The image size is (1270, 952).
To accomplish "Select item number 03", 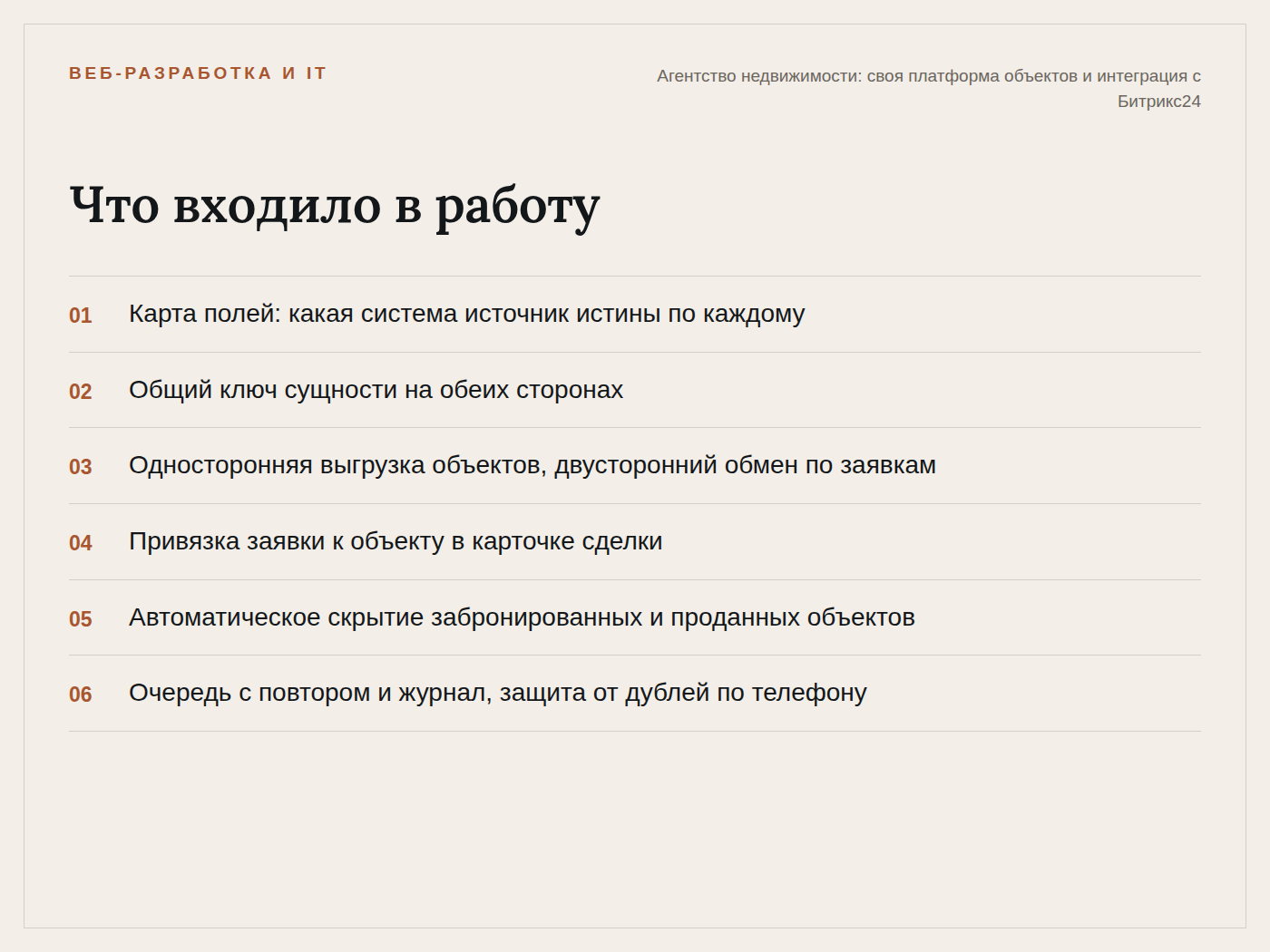I will pyautogui.click(x=81, y=467).
